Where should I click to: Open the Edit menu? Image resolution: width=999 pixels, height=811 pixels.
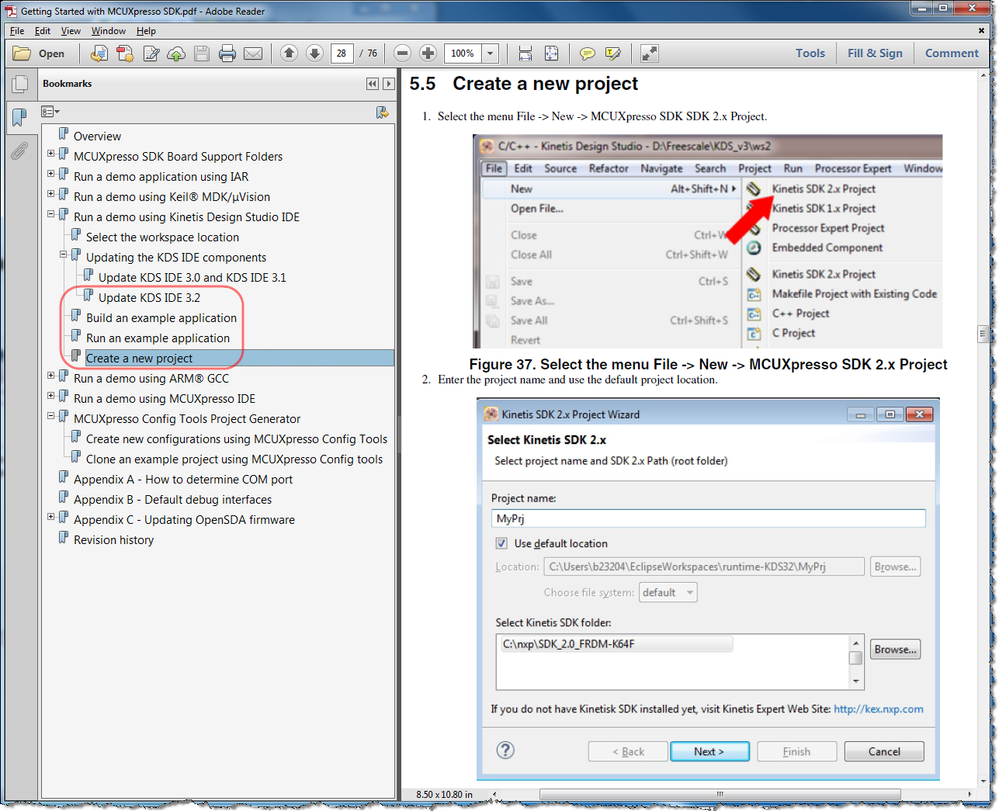coord(43,31)
